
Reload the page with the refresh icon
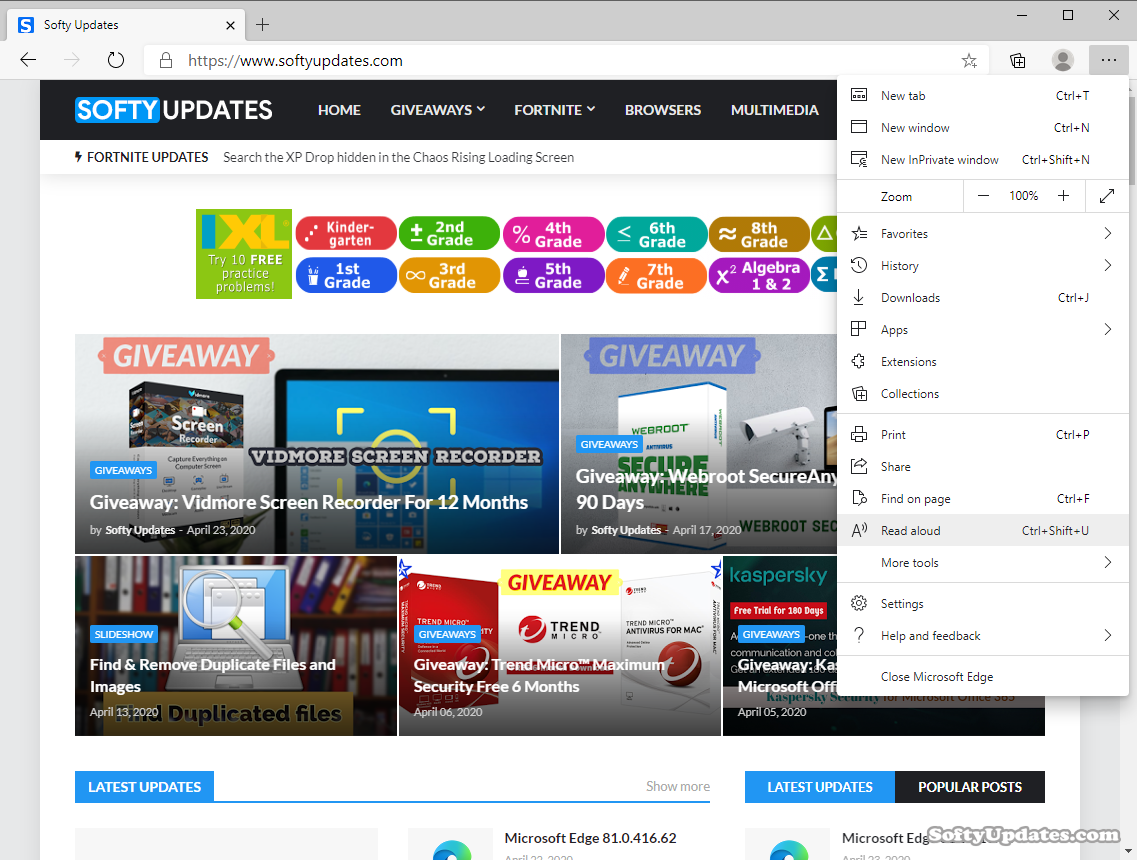point(115,60)
